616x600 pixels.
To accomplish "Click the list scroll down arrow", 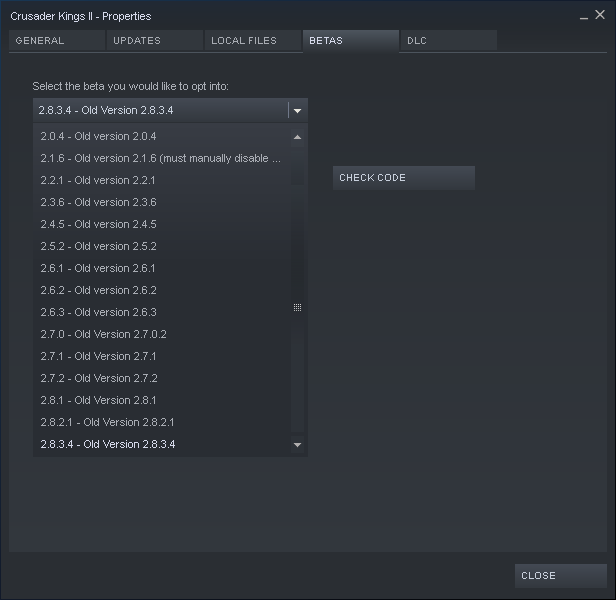I will [297, 445].
